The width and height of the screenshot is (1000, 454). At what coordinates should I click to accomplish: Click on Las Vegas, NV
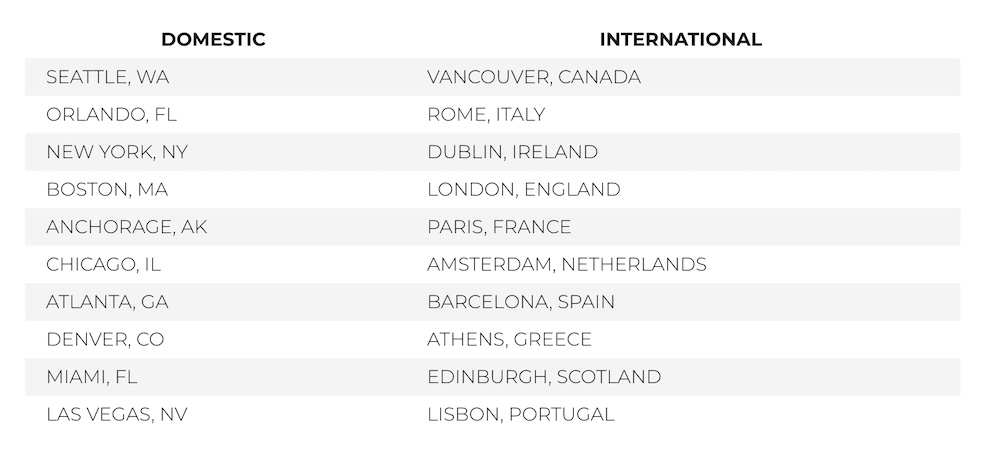[117, 414]
